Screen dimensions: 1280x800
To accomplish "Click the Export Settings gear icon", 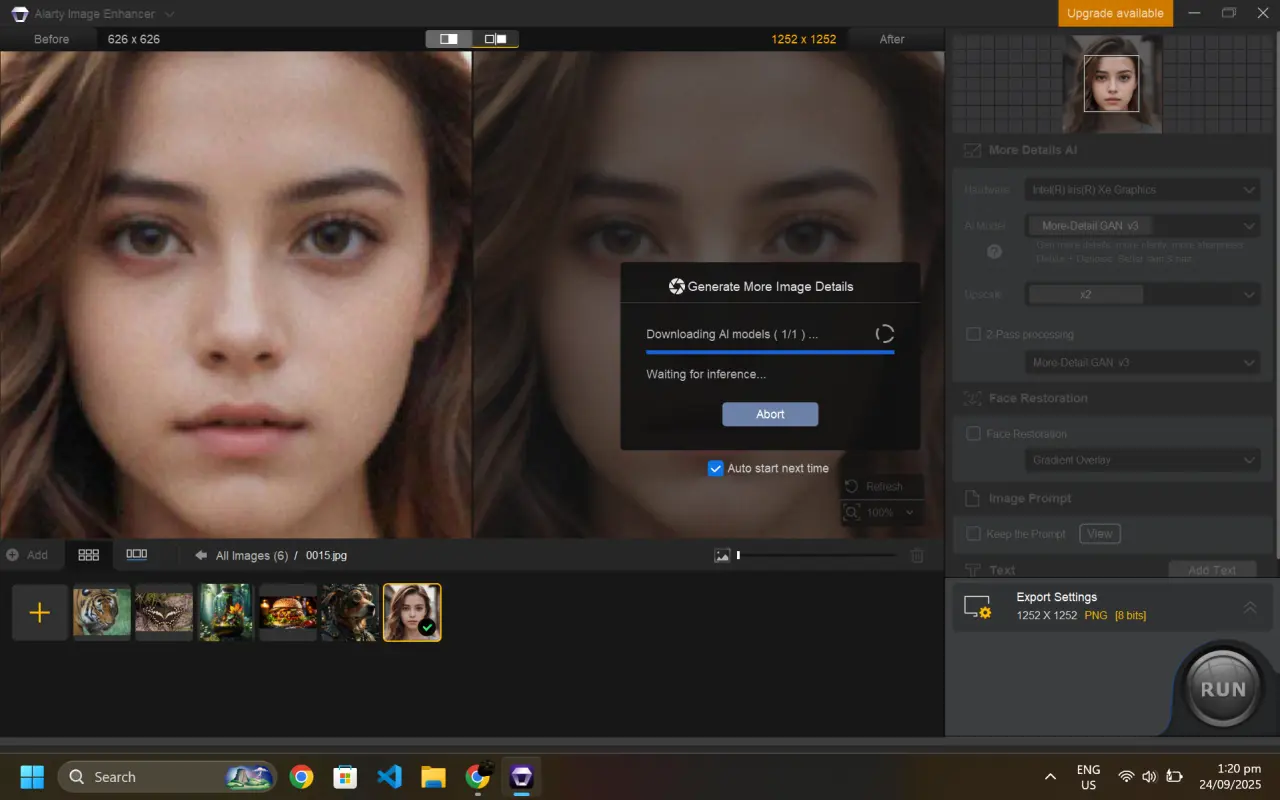I will pyautogui.click(x=977, y=607).
